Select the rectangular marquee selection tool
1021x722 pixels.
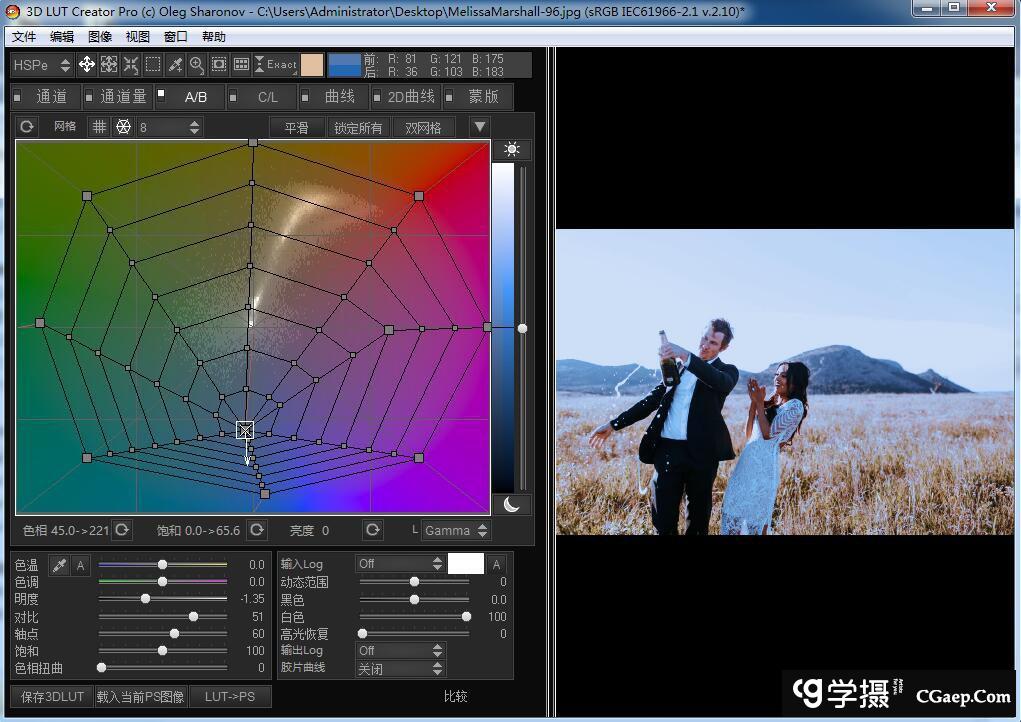point(153,65)
